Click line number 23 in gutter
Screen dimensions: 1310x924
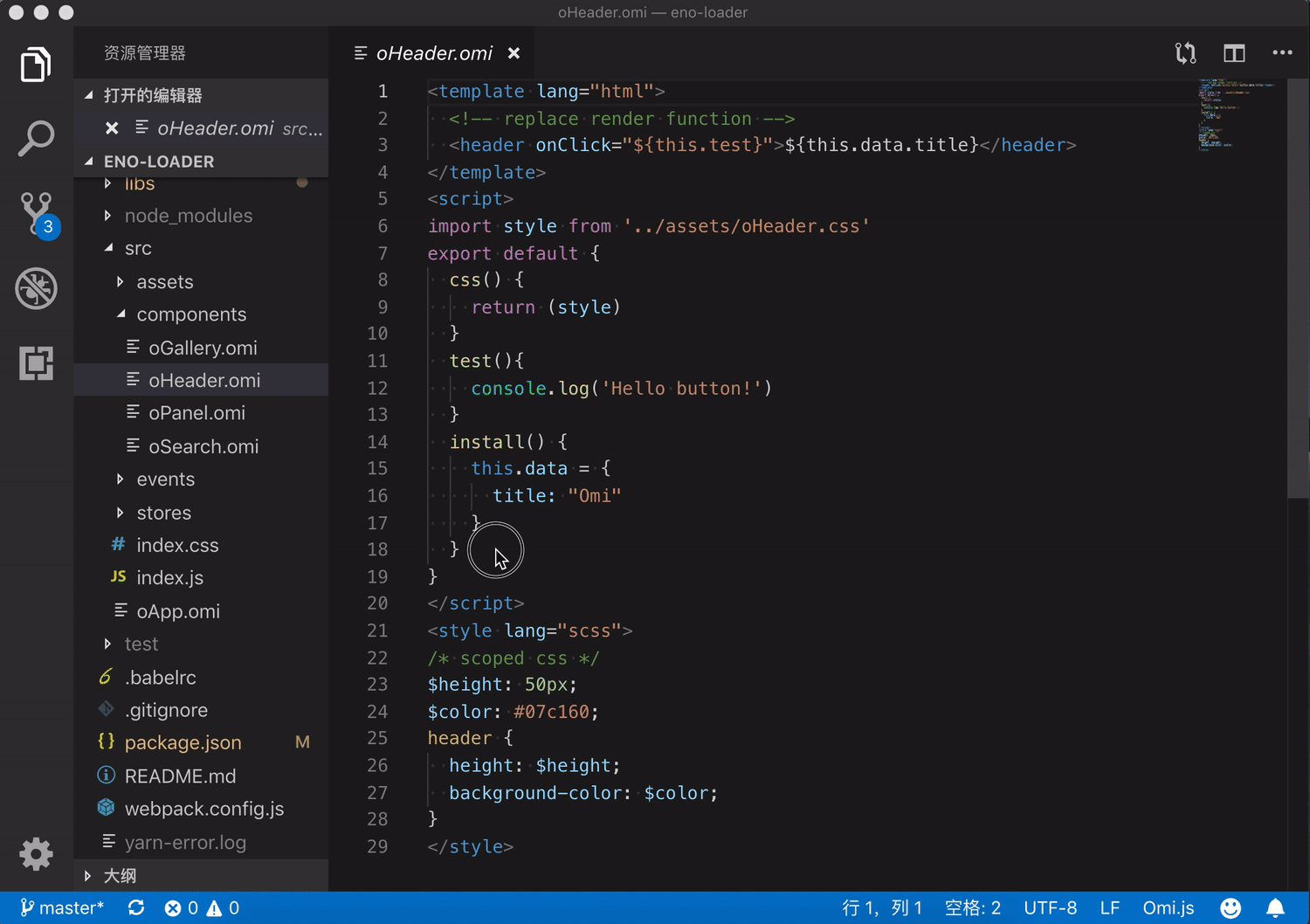coord(377,685)
